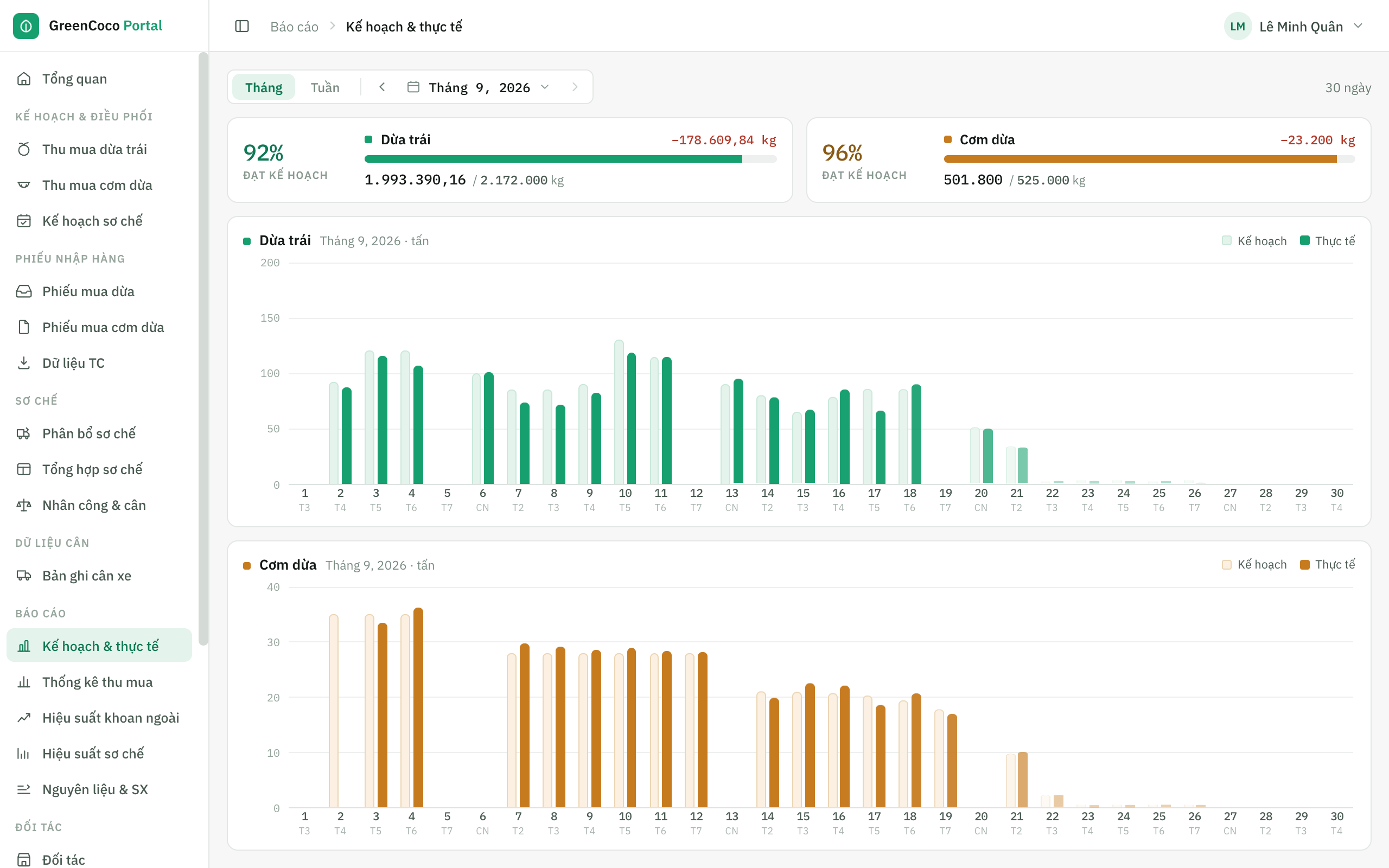The width and height of the screenshot is (1389, 868).
Task: Click the GreenCoco Portal logo icon
Action: point(26,26)
